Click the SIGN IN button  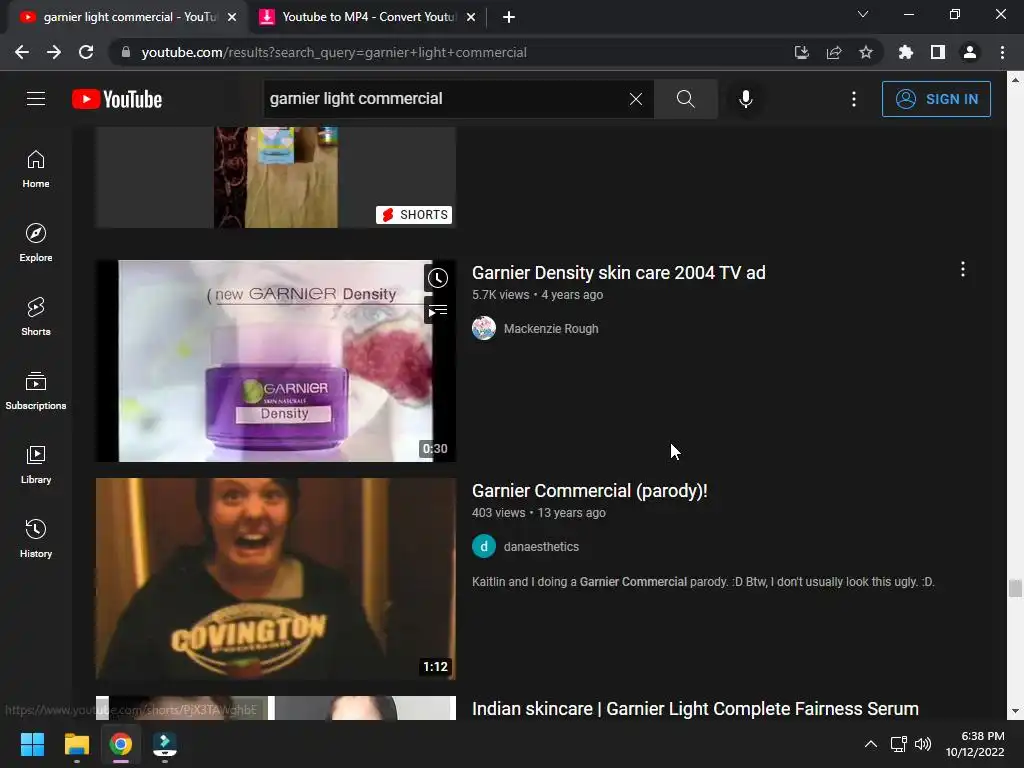936,99
